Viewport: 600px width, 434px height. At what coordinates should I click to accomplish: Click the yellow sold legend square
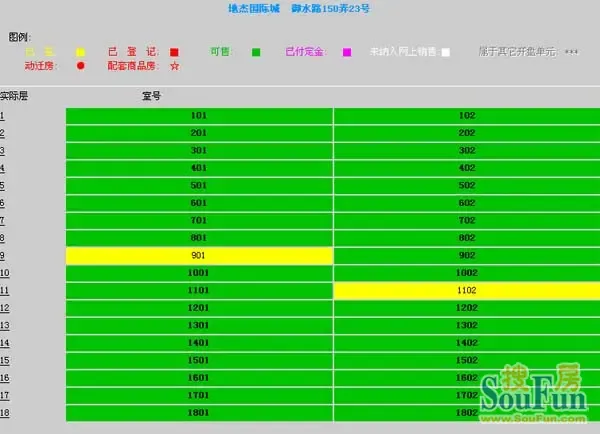click(80, 52)
